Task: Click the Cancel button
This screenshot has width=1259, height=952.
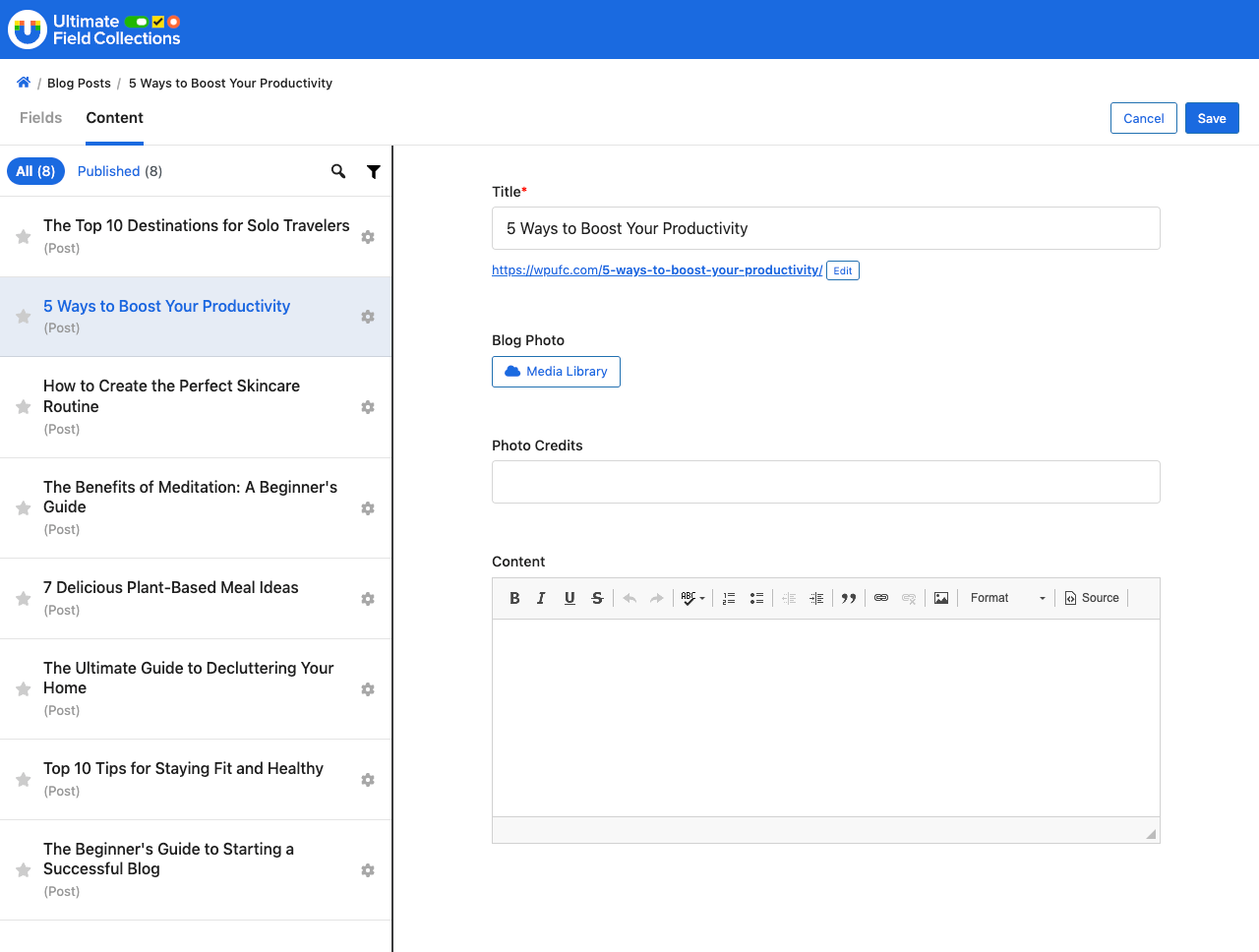Action: coord(1144,118)
